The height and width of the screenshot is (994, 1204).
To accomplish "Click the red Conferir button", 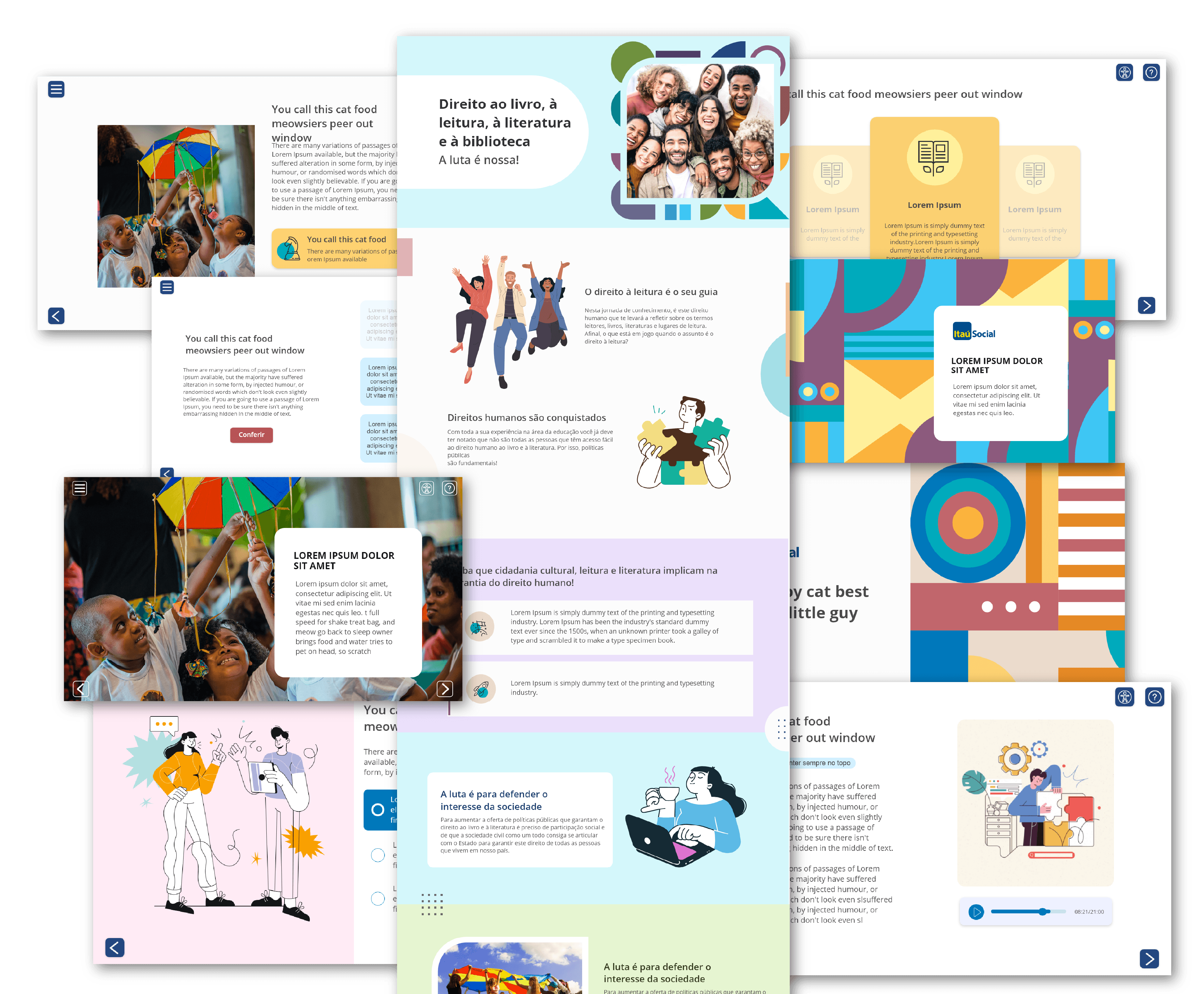I will (251, 434).
